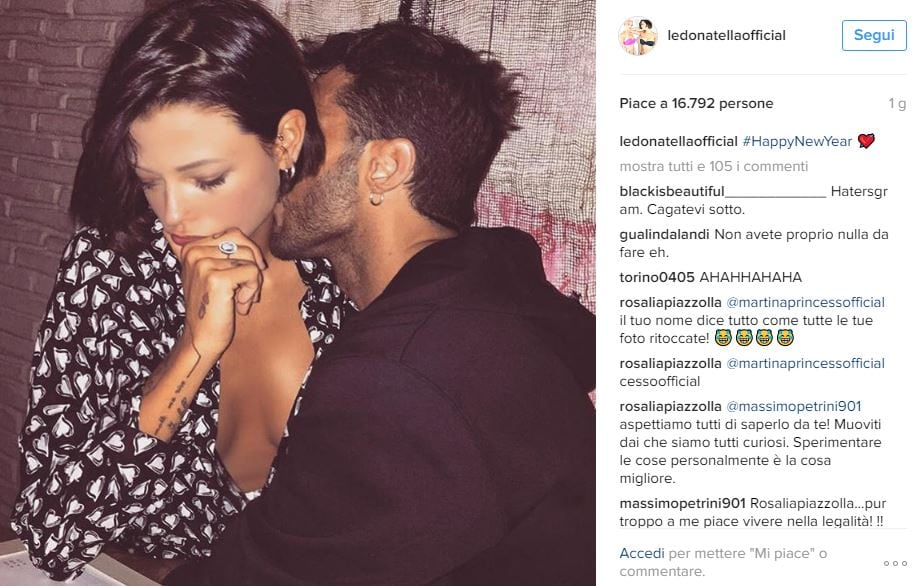
Task: Open massimopetrini901 commenter profile
Action: pyautogui.click(x=682, y=503)
